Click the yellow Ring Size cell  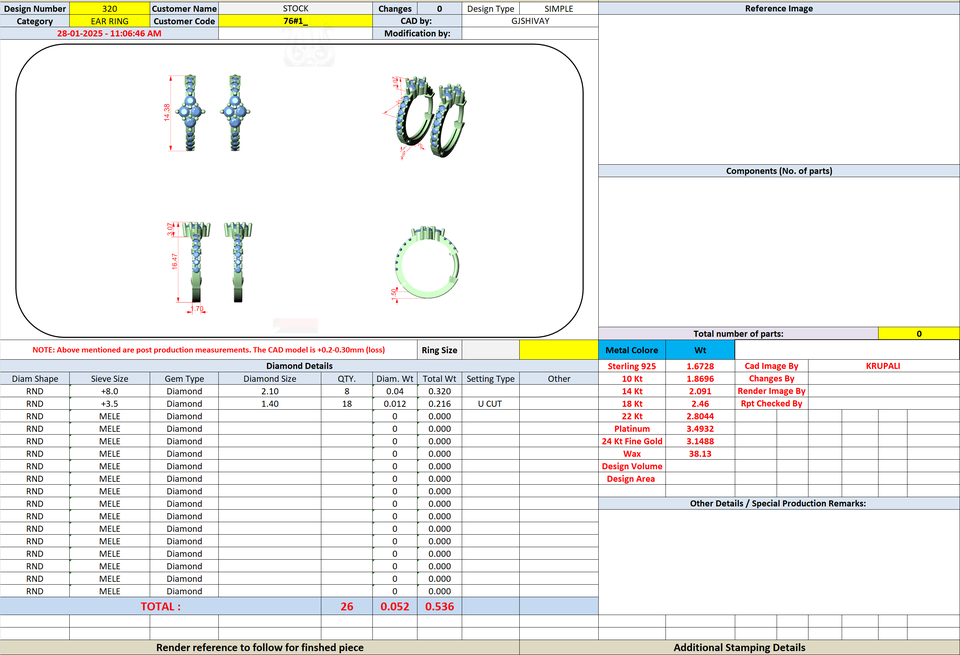click(x=558, y=350)
